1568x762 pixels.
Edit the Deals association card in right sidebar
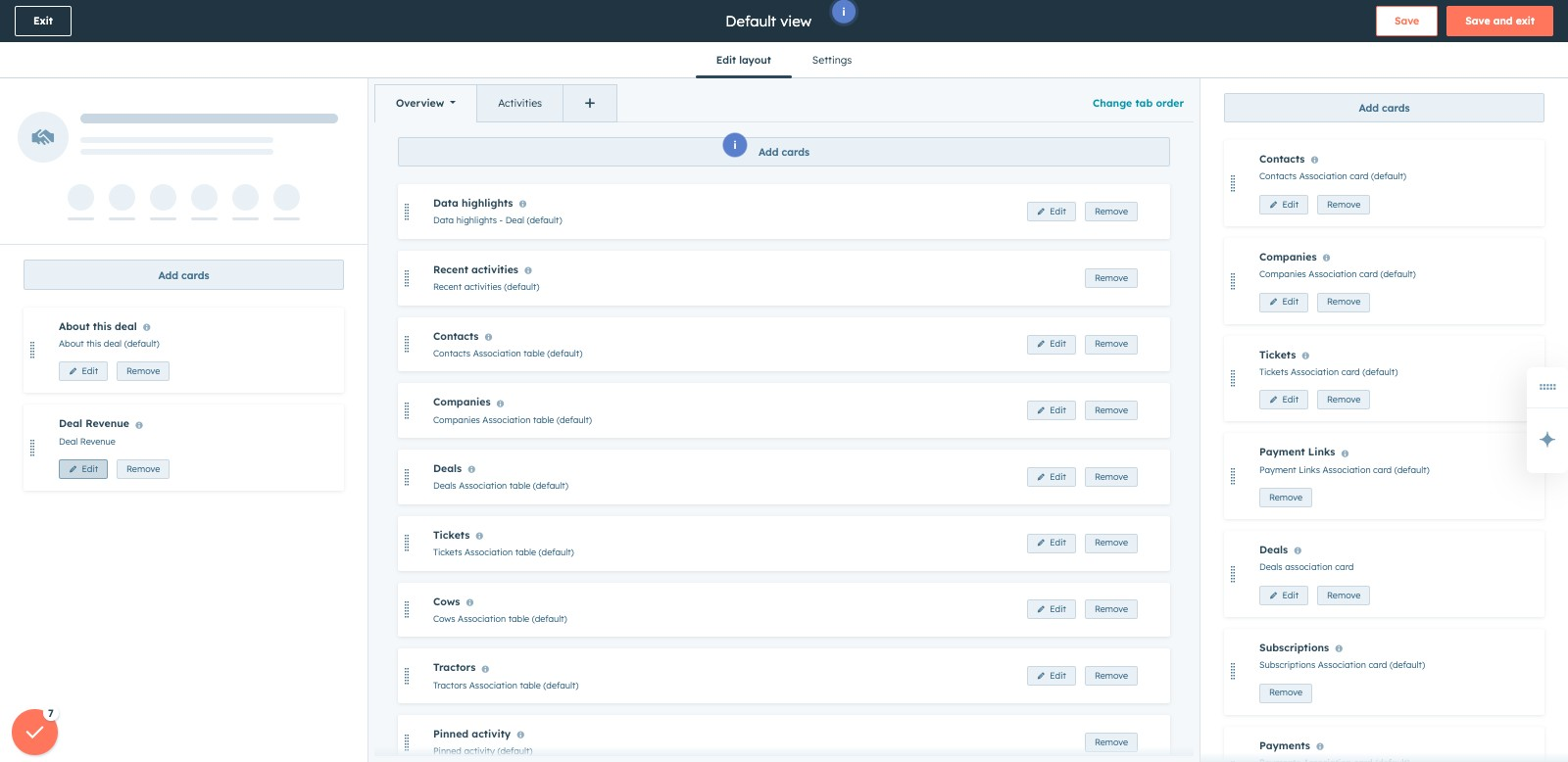pos(1284,595)
